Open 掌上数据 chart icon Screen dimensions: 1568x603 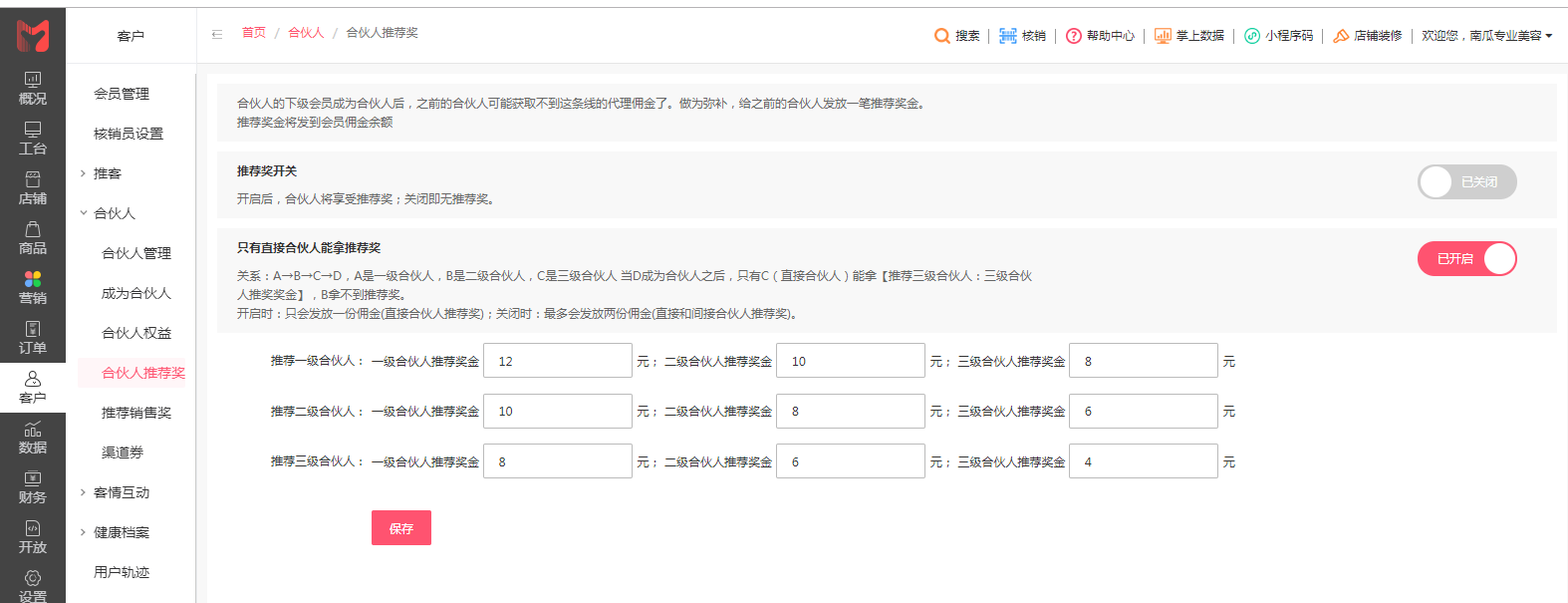point(1163,36)
